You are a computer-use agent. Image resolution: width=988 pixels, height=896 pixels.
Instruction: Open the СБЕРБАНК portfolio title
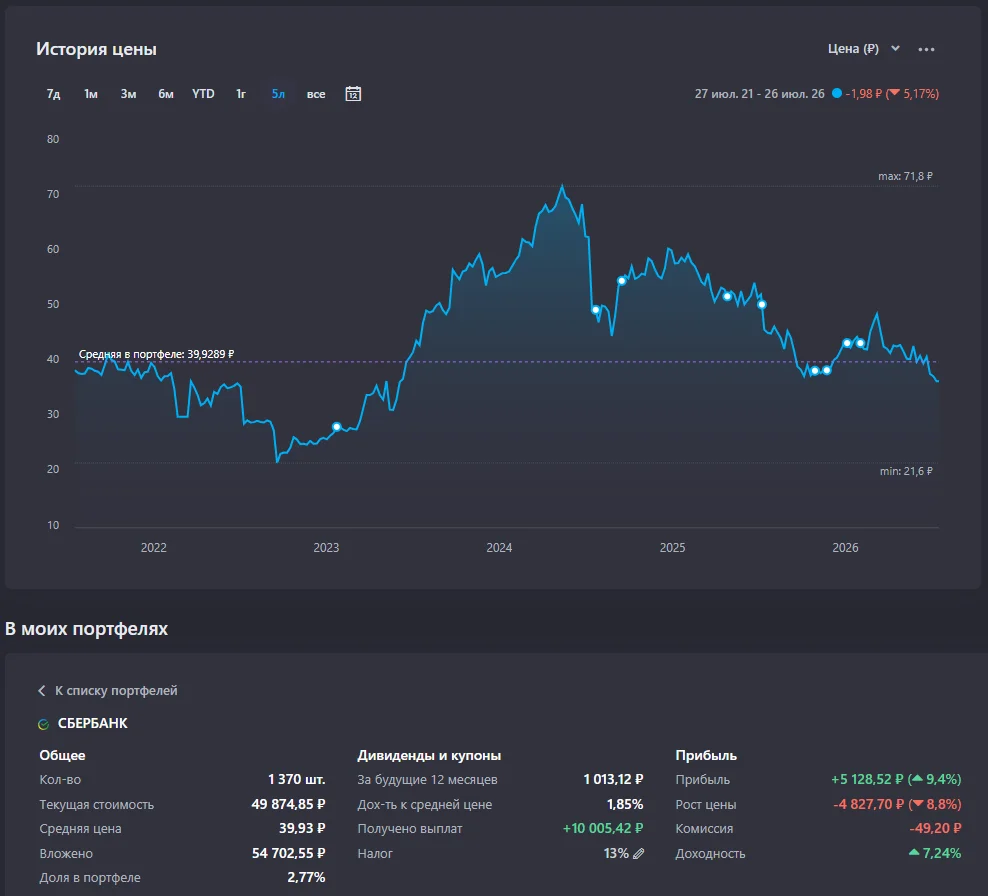point(93,723)
